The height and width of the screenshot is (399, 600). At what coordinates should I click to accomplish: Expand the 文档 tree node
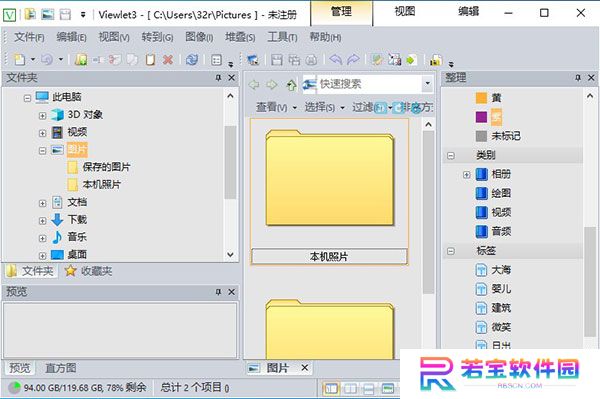point(42,203)
